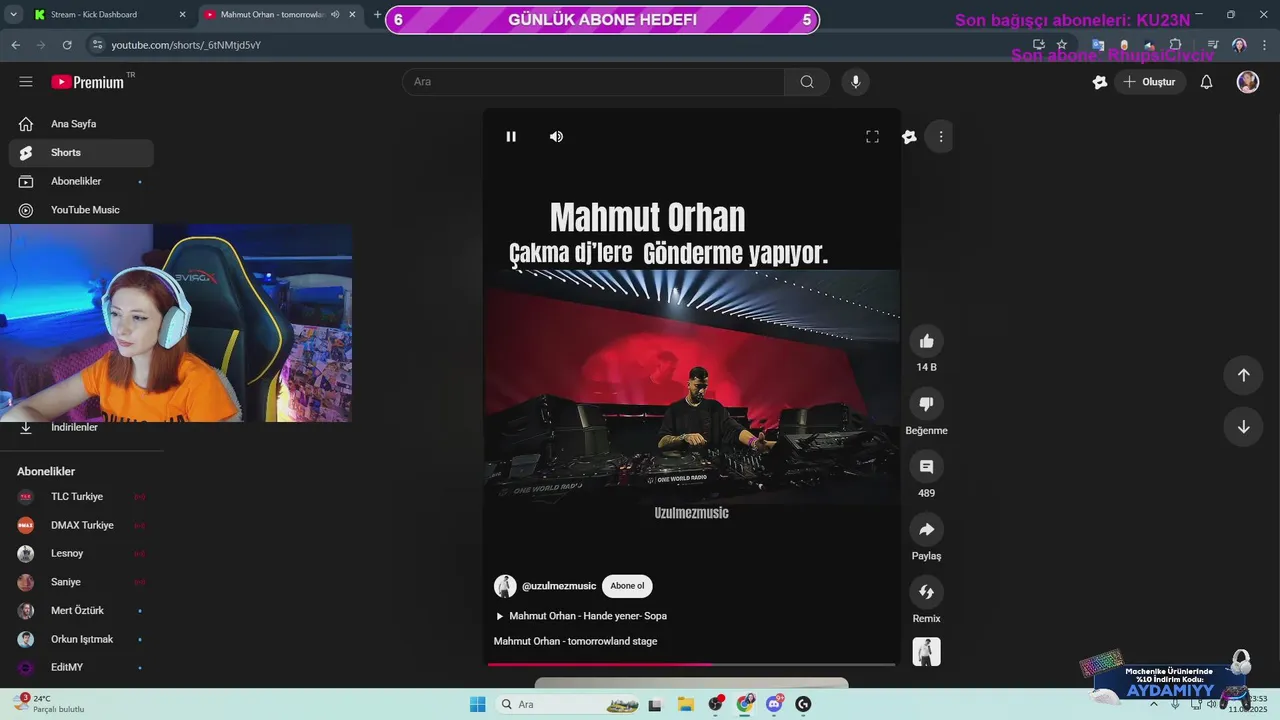Focus the YouTube Ara search box
This screenshot has width=1280, height=720.
(594, 82)
